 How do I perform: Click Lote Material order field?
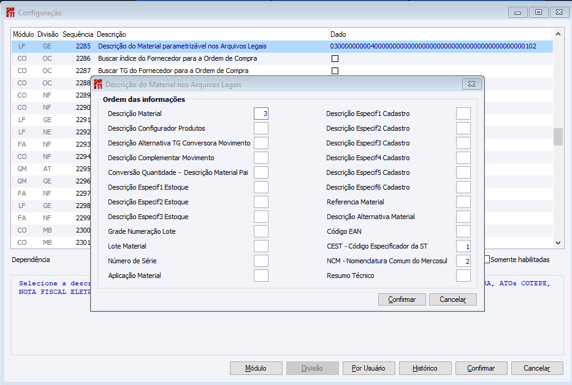click(x=261, y=246)
